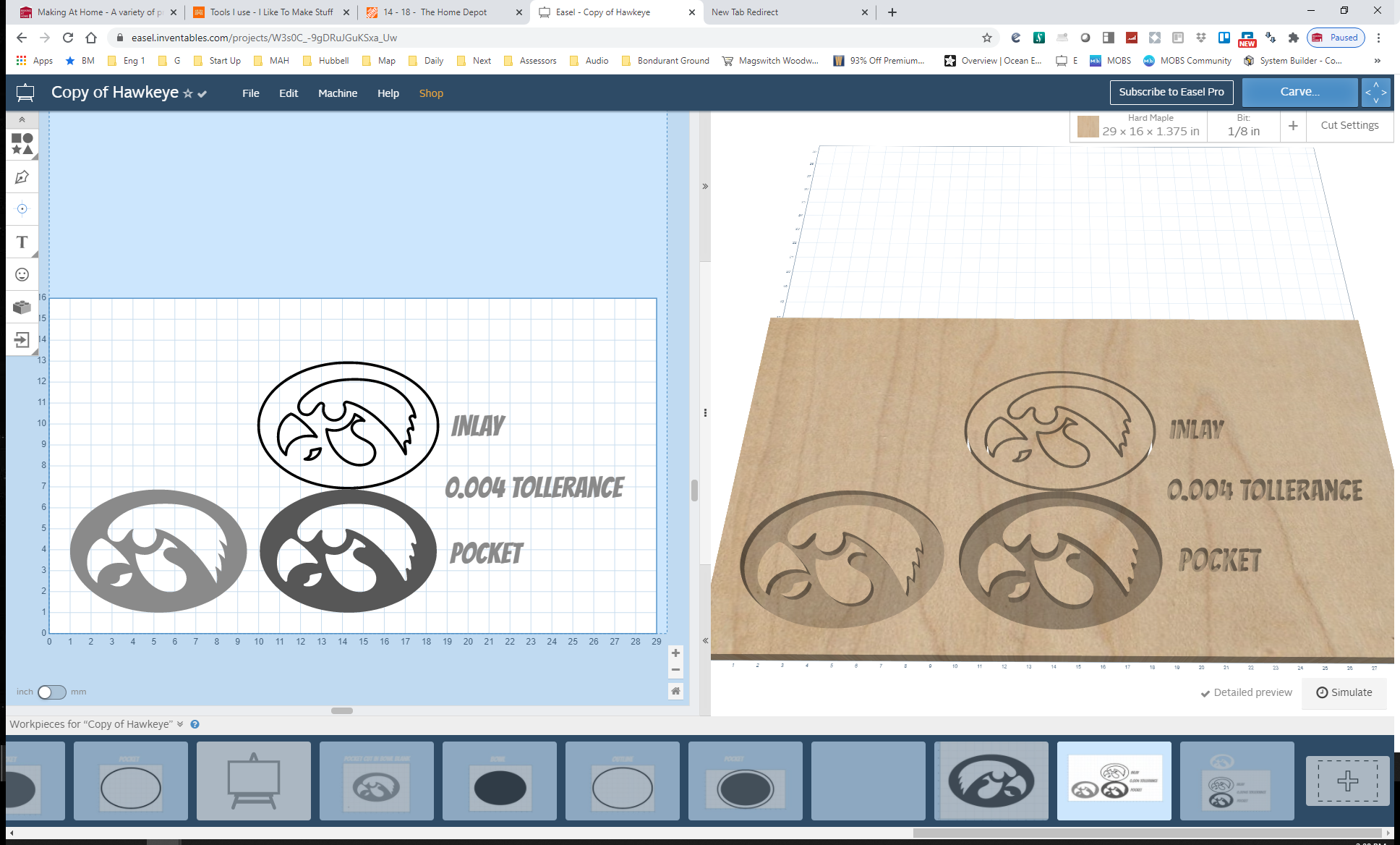Click the Hard Maple material swatch
Viewport: 1400px width, 845px height.
tap(1088, 127)
